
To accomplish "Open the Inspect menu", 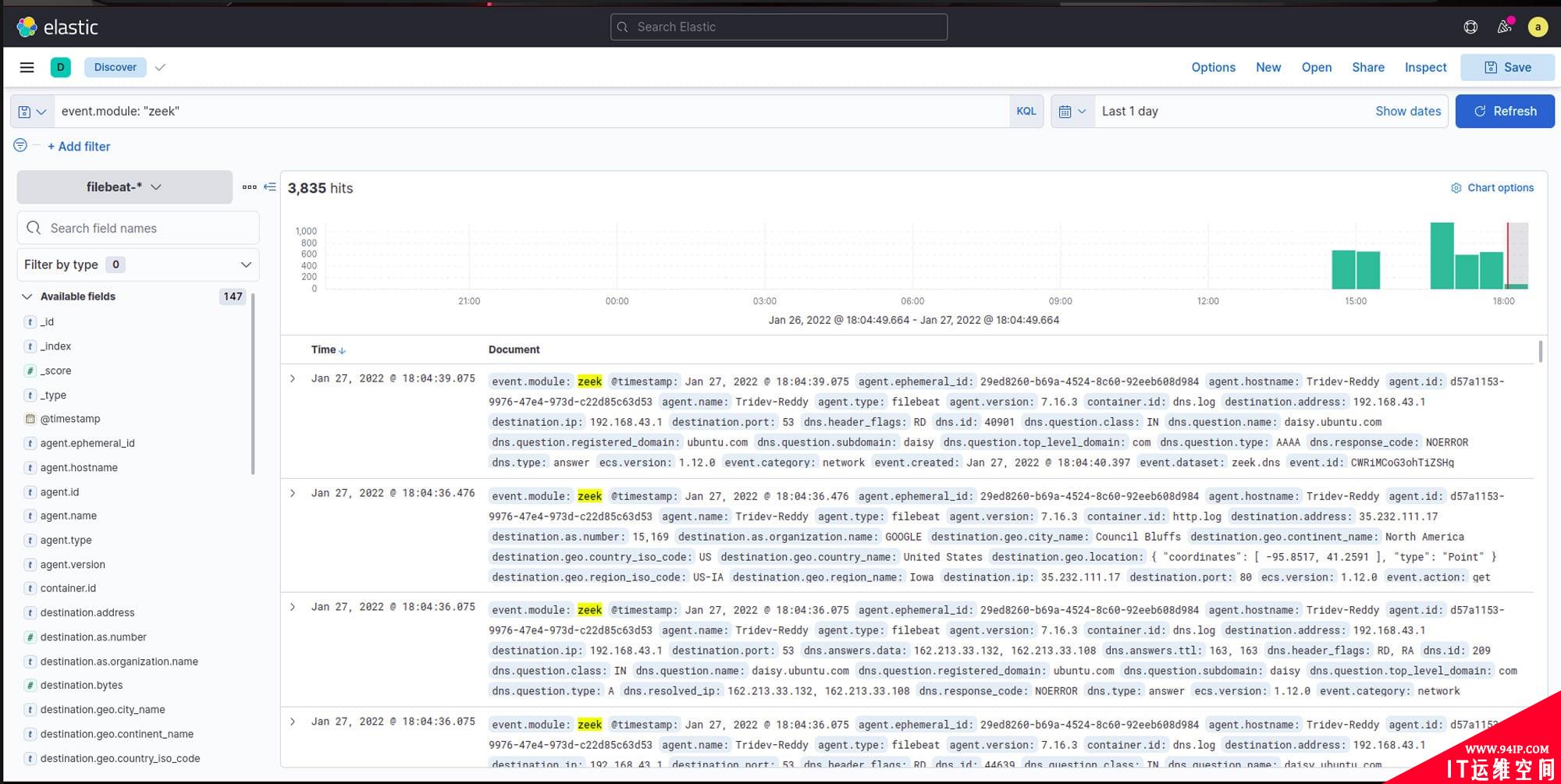I will (1425, 67).
